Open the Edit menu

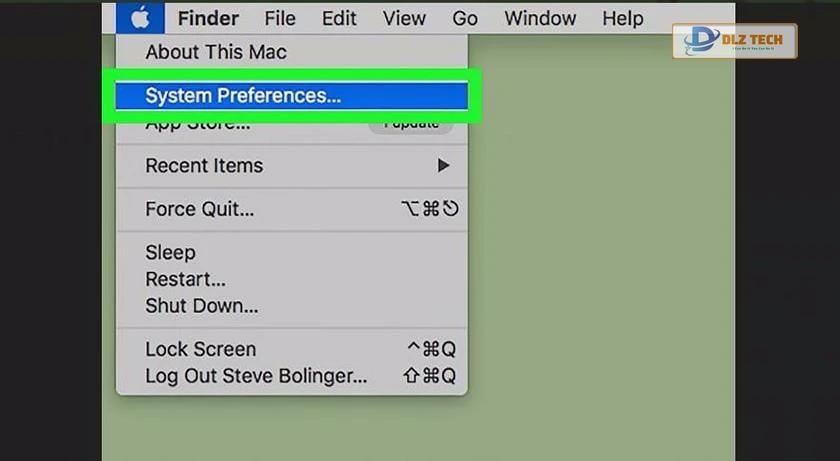pos(340,18)
